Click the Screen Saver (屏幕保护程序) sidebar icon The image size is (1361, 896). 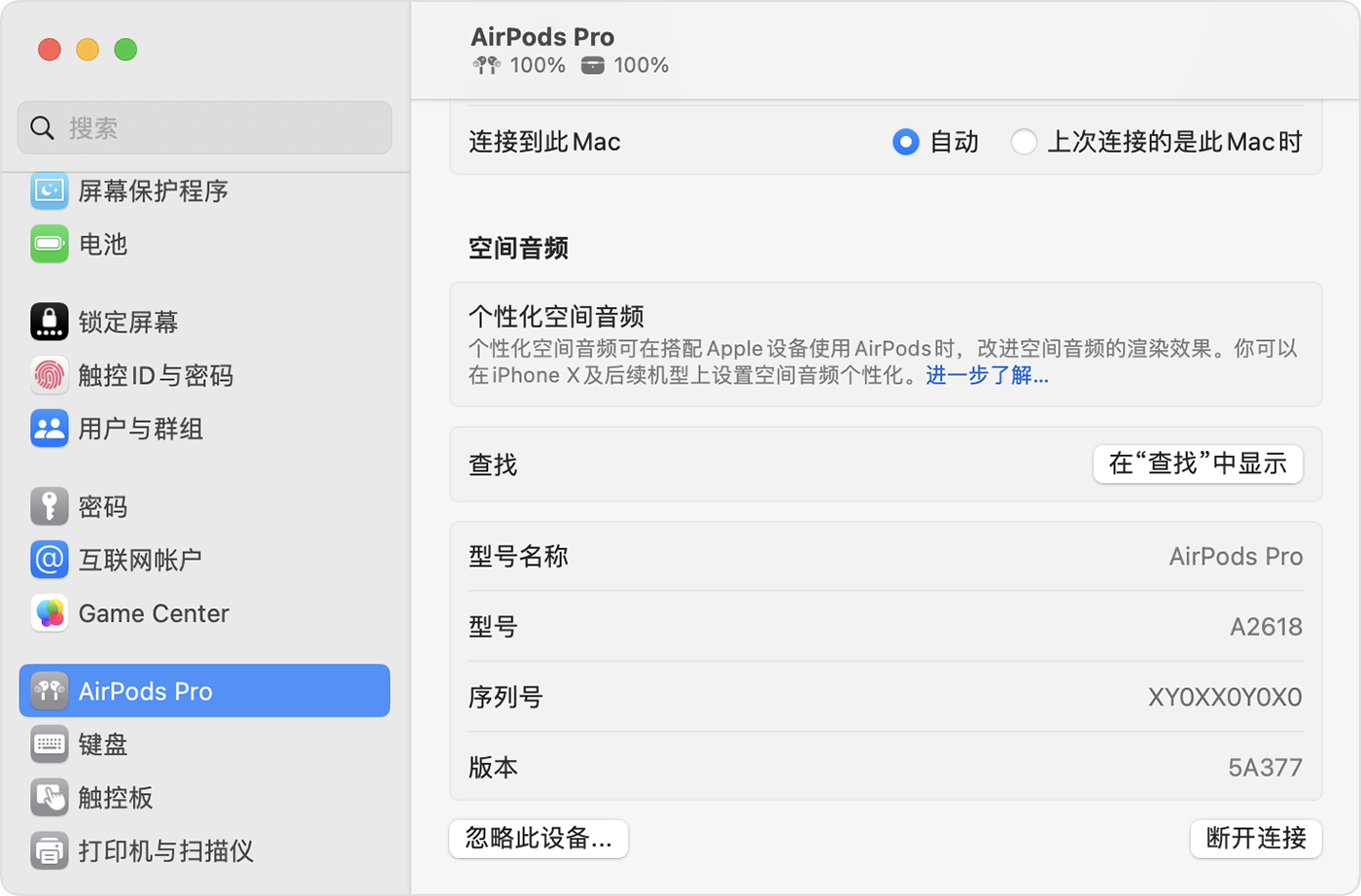[x=50, y=190]
